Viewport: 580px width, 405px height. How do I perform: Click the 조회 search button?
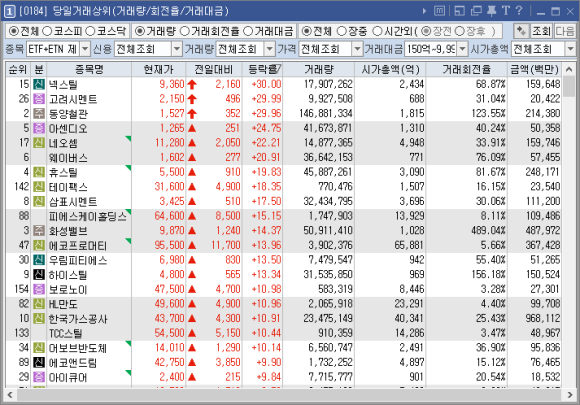541,31
